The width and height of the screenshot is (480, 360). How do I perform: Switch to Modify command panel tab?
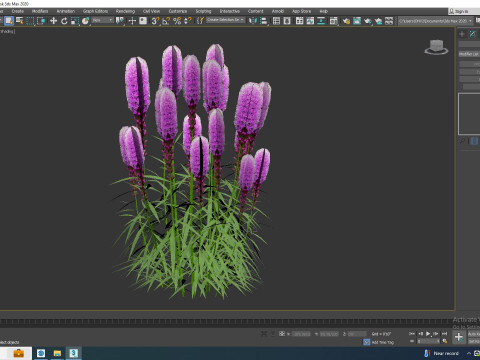(473, 34)
